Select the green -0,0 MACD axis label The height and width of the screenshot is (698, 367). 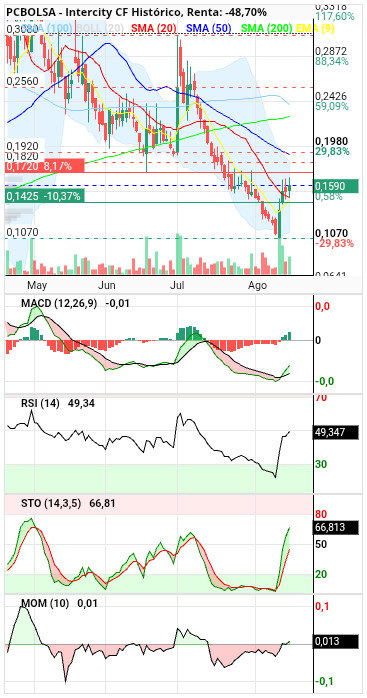point(324,381)
